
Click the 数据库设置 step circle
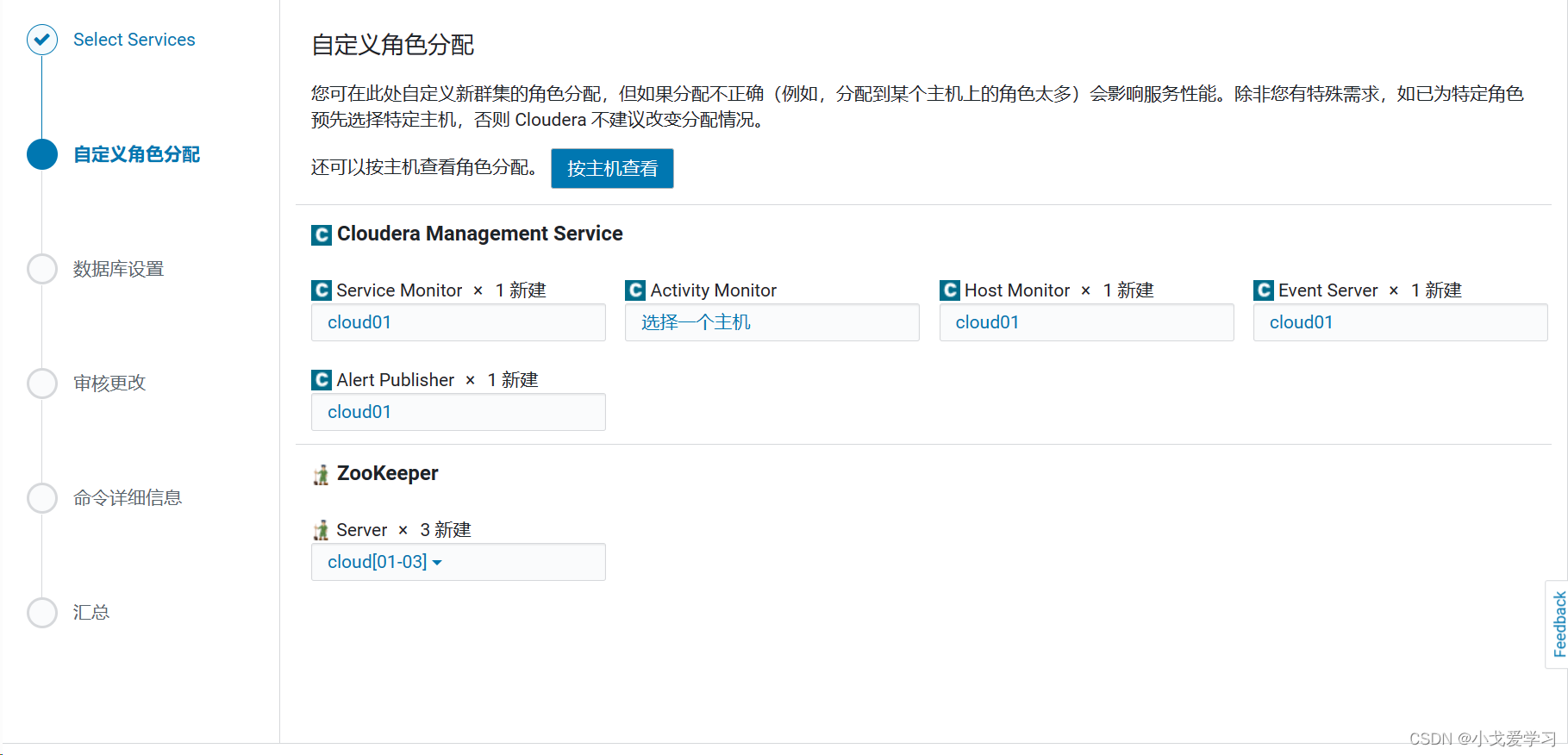pos(42,269)
